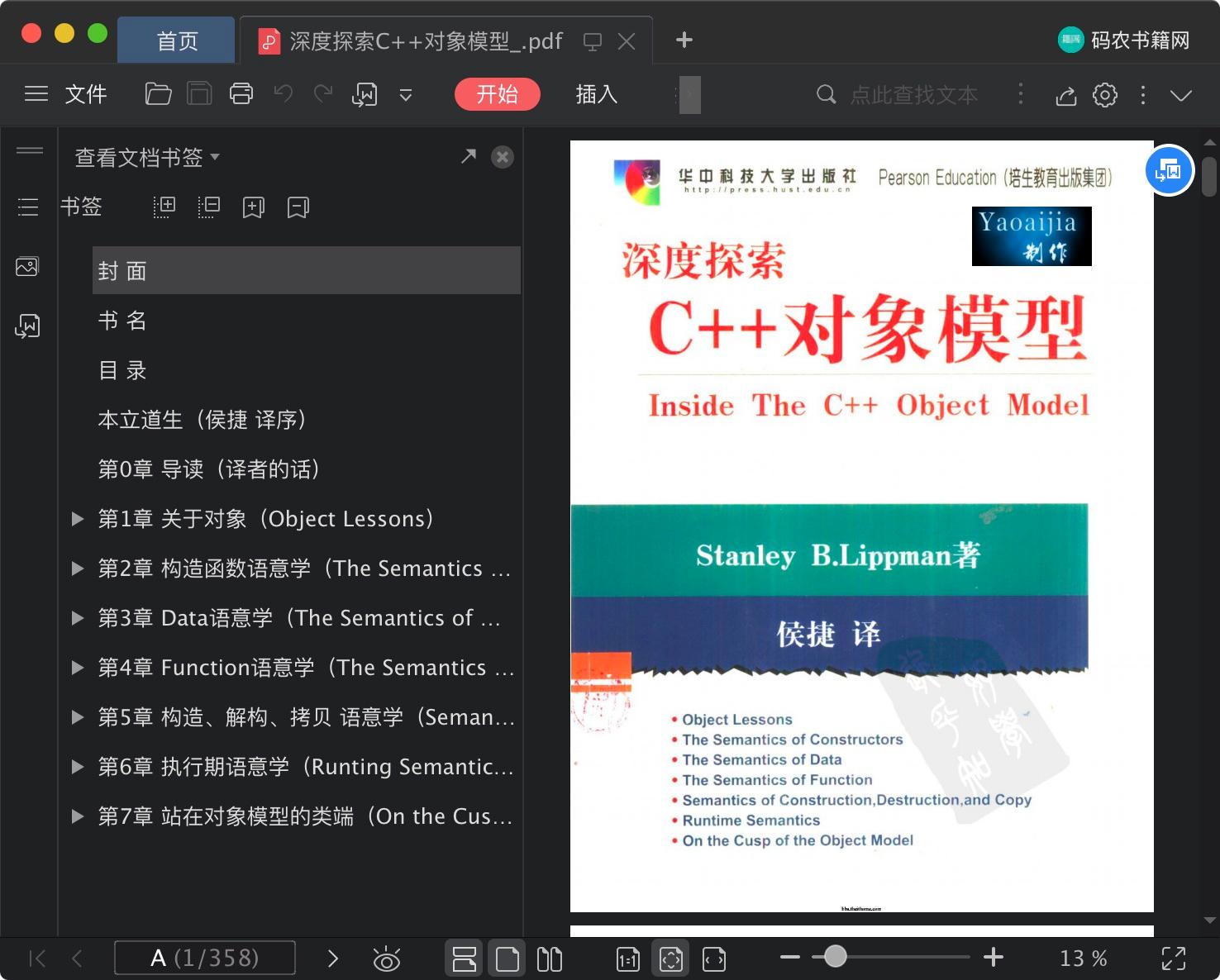Switch to single page view

coord(508,959)
